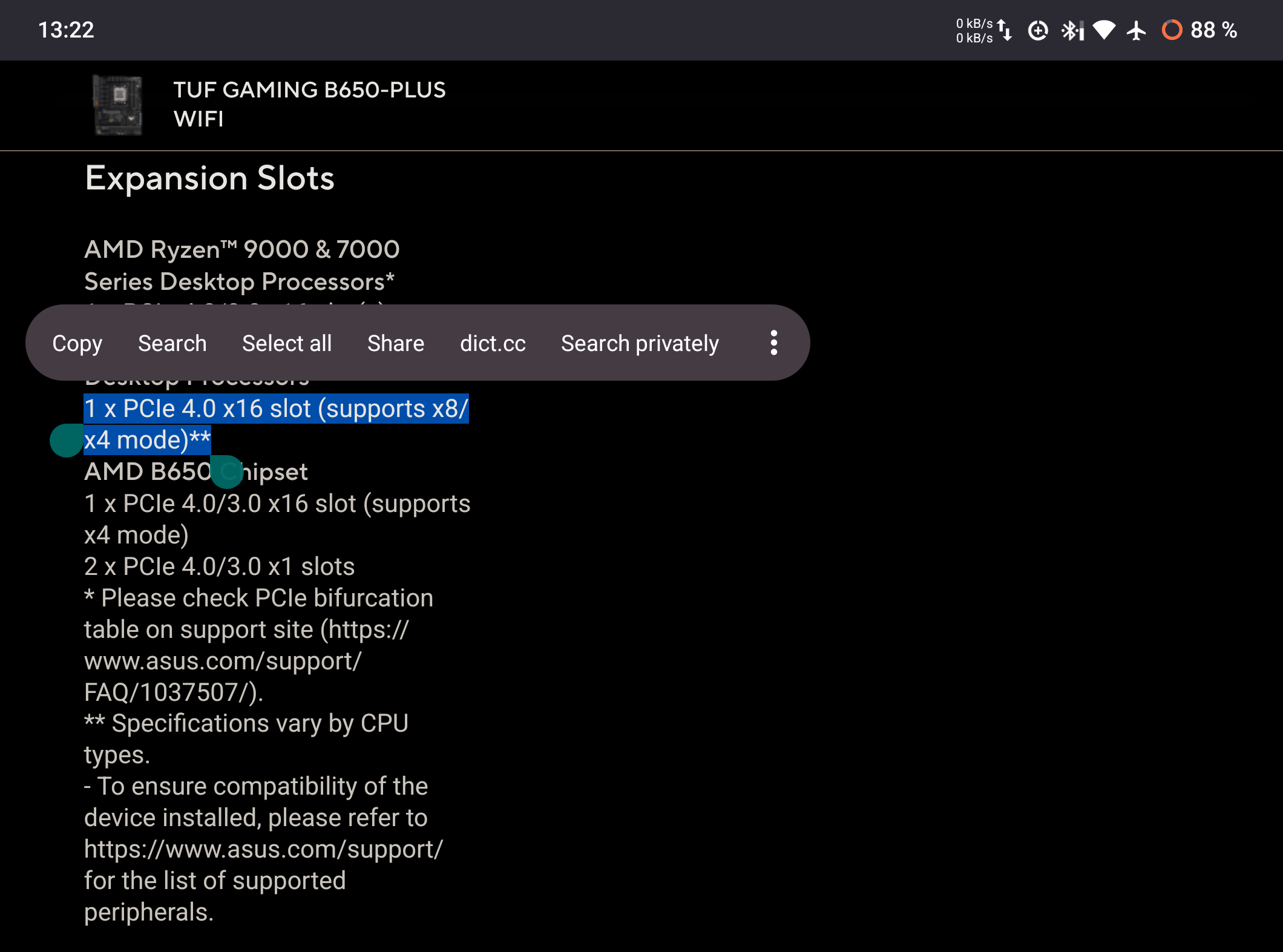Tap the '2 x PCIe 4.0/3.0 x1 slots' line
Image resolution: width=1283 pixels, height=952 pixels.
tap(219, 566)
